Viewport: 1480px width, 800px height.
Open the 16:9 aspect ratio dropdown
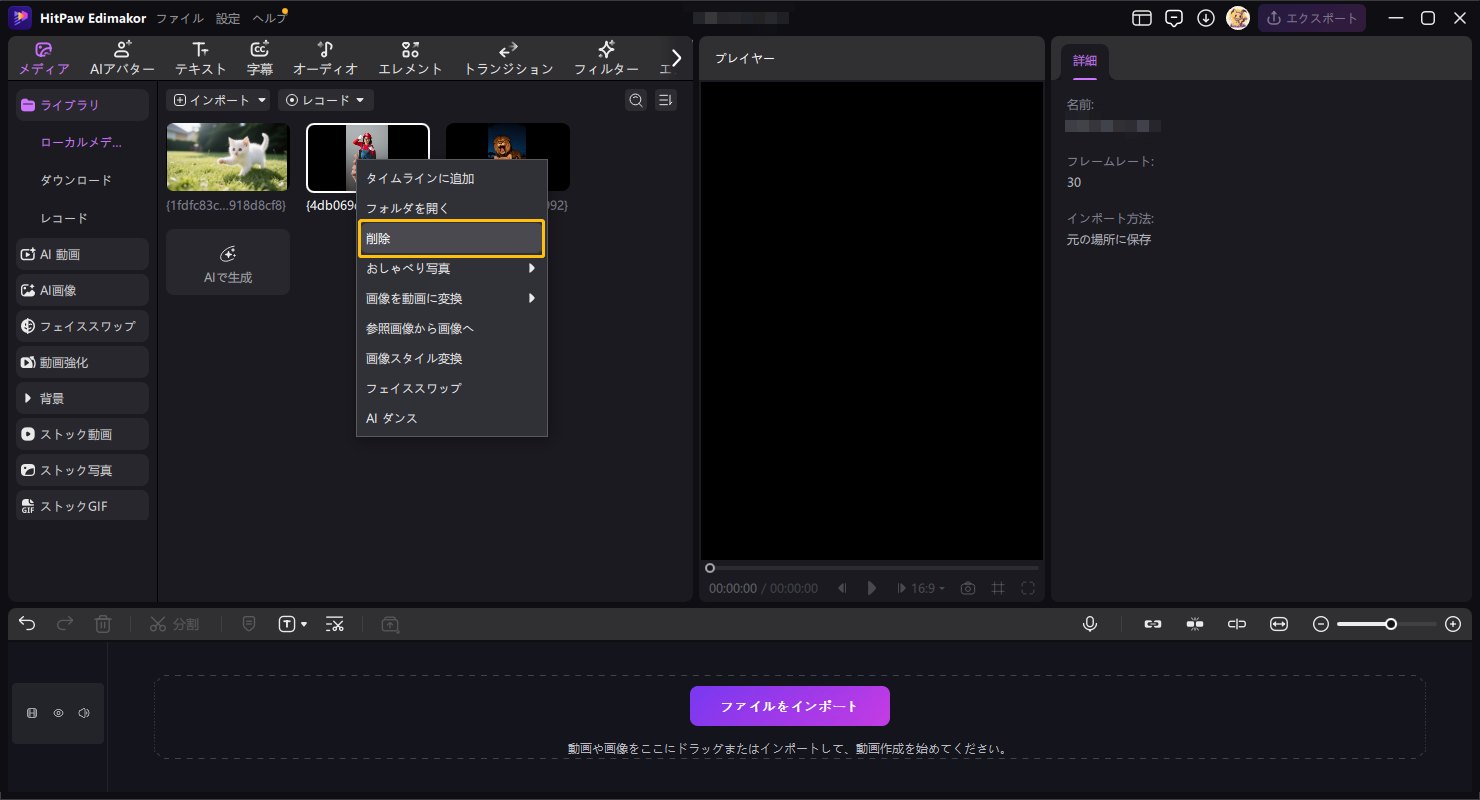point(919,588)
